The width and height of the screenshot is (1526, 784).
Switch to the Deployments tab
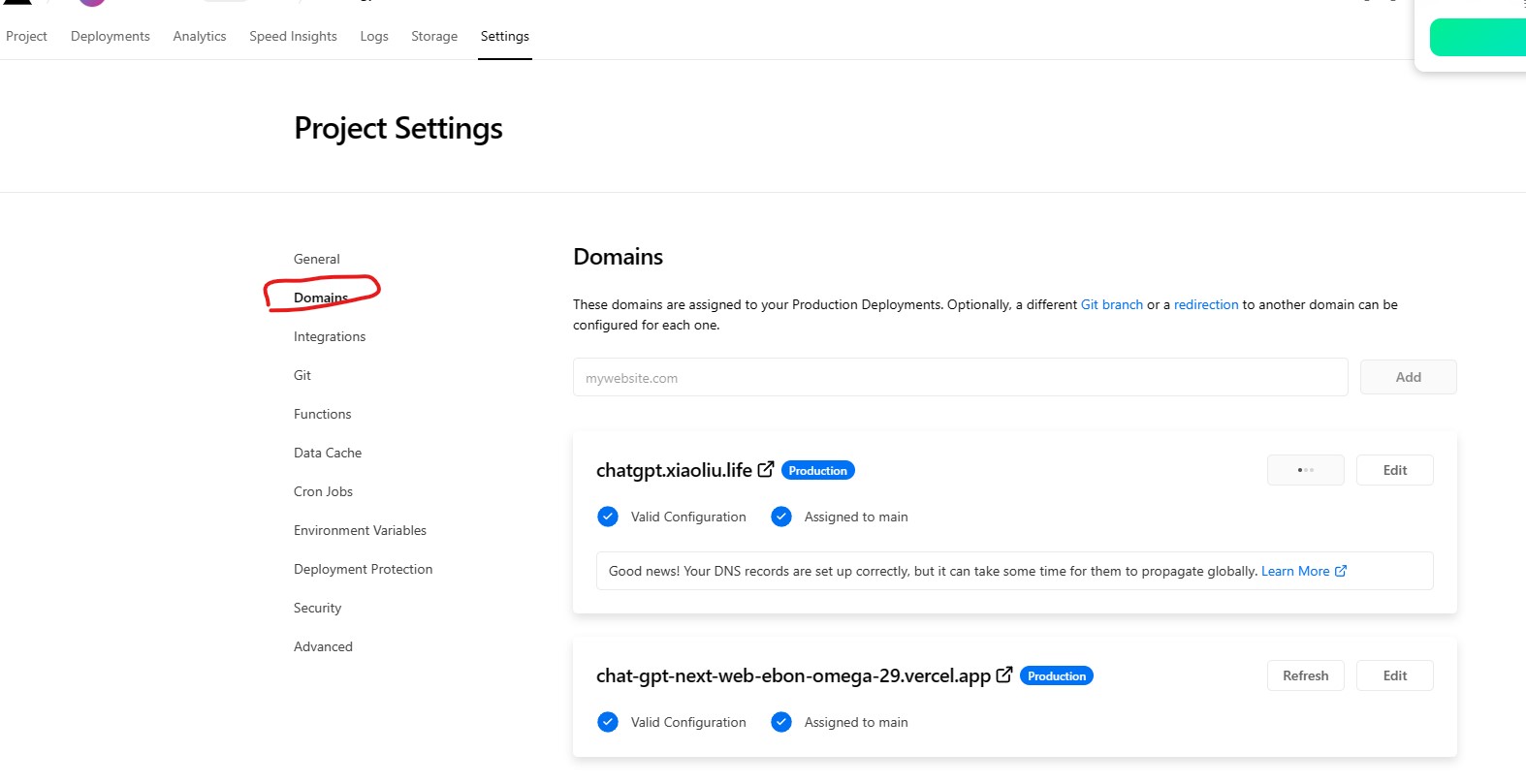[111, 36]
